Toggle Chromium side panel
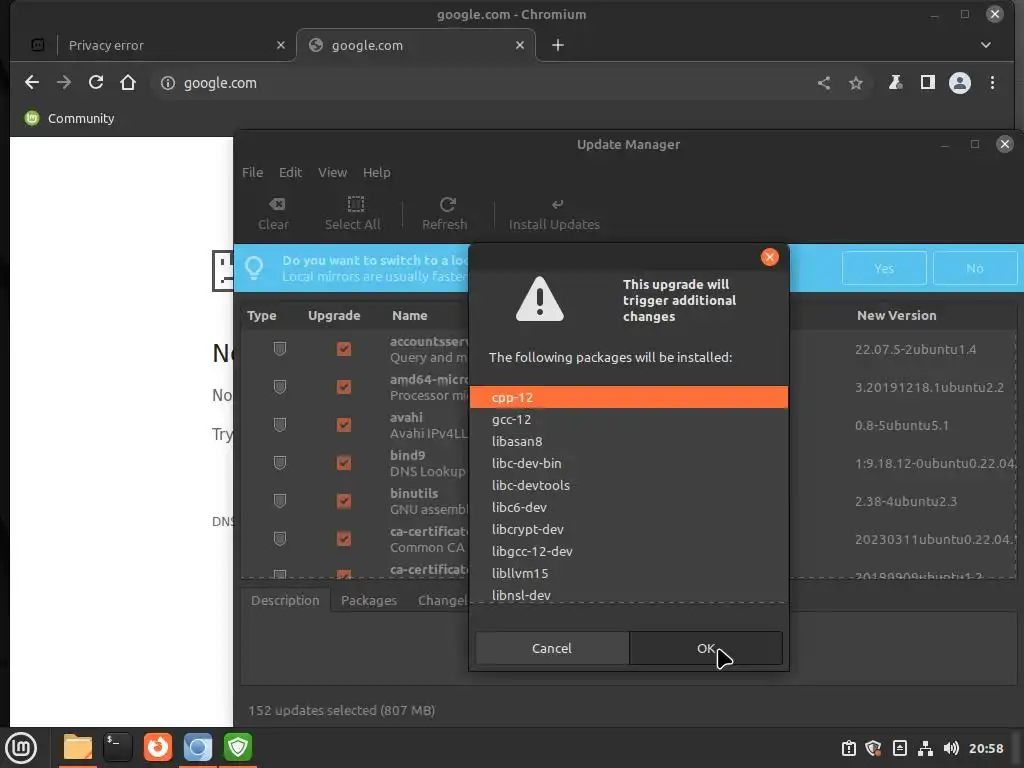The width and height of the screenshot is (1024, 768). [x=927, y=82]
